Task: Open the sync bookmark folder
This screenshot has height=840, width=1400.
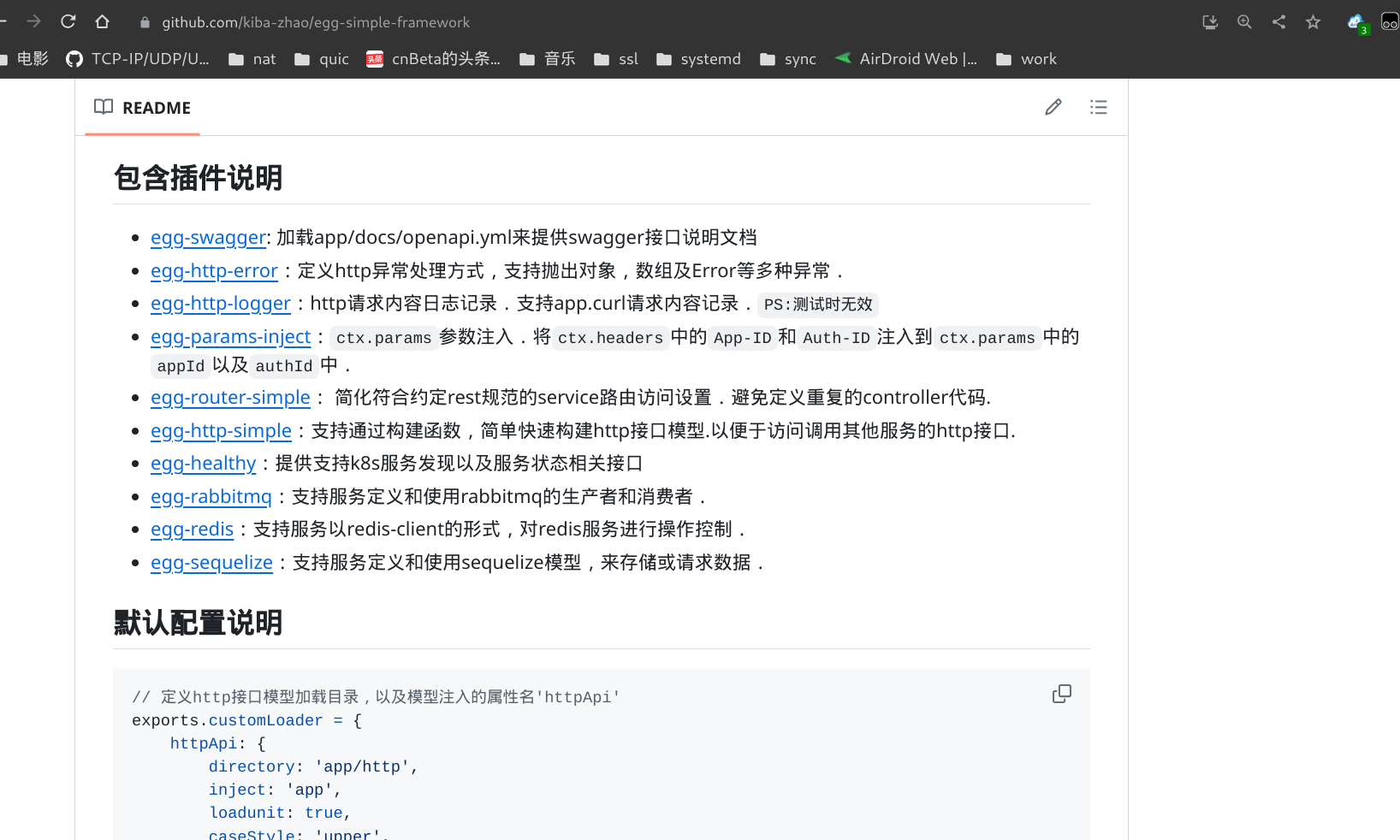Action: click(x=788, y=59)
